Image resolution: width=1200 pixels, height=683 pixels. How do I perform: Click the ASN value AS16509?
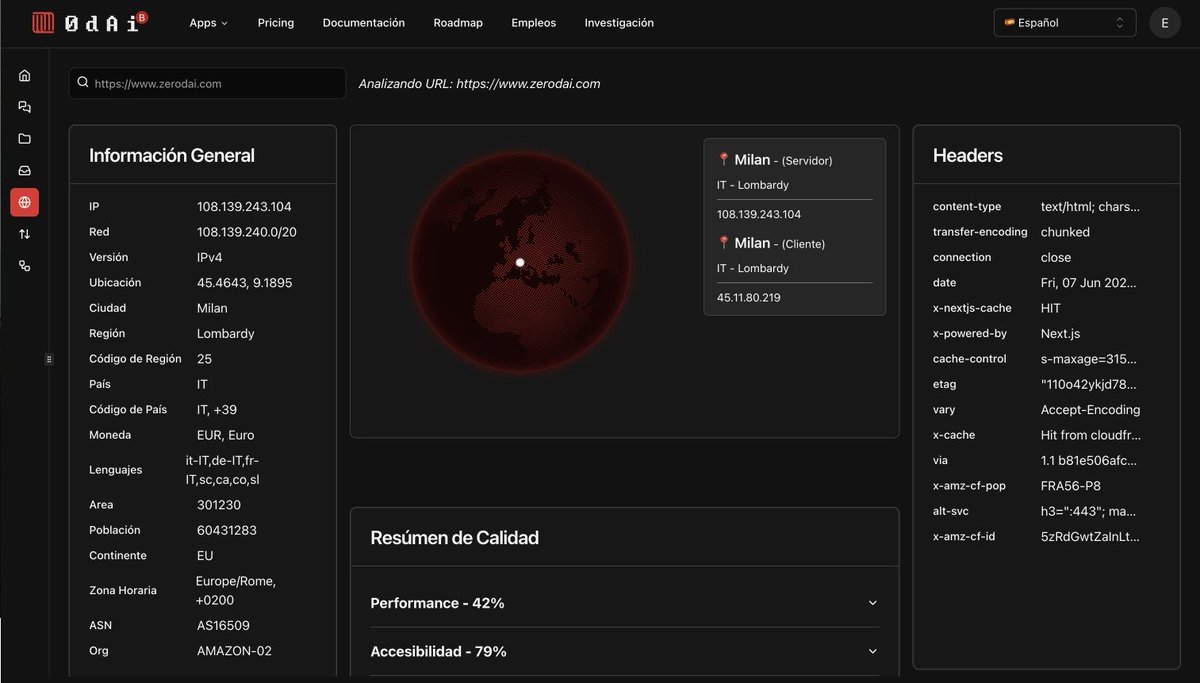click(223, 626)
